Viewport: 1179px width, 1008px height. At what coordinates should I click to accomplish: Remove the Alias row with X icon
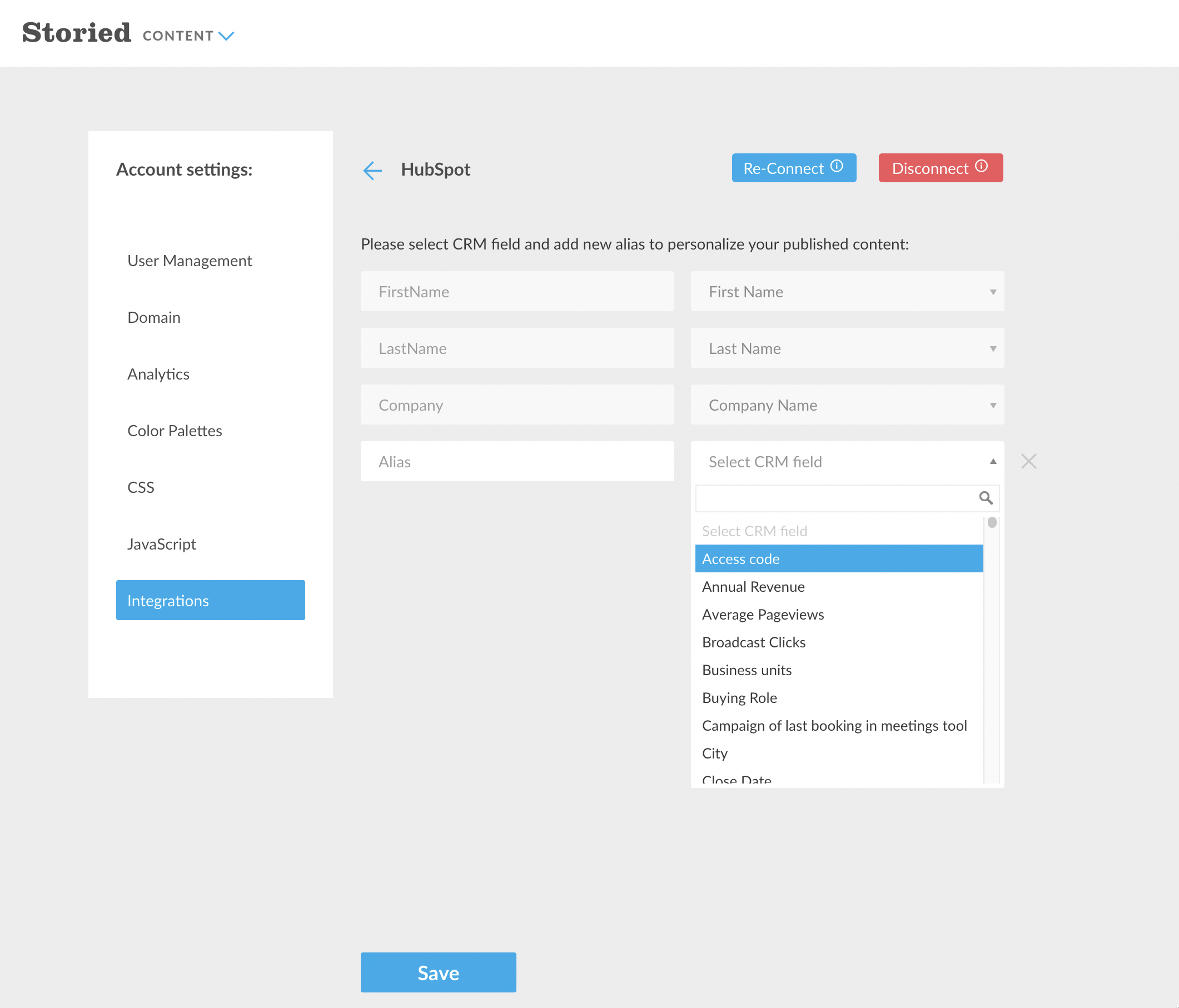coord(1028,461)
